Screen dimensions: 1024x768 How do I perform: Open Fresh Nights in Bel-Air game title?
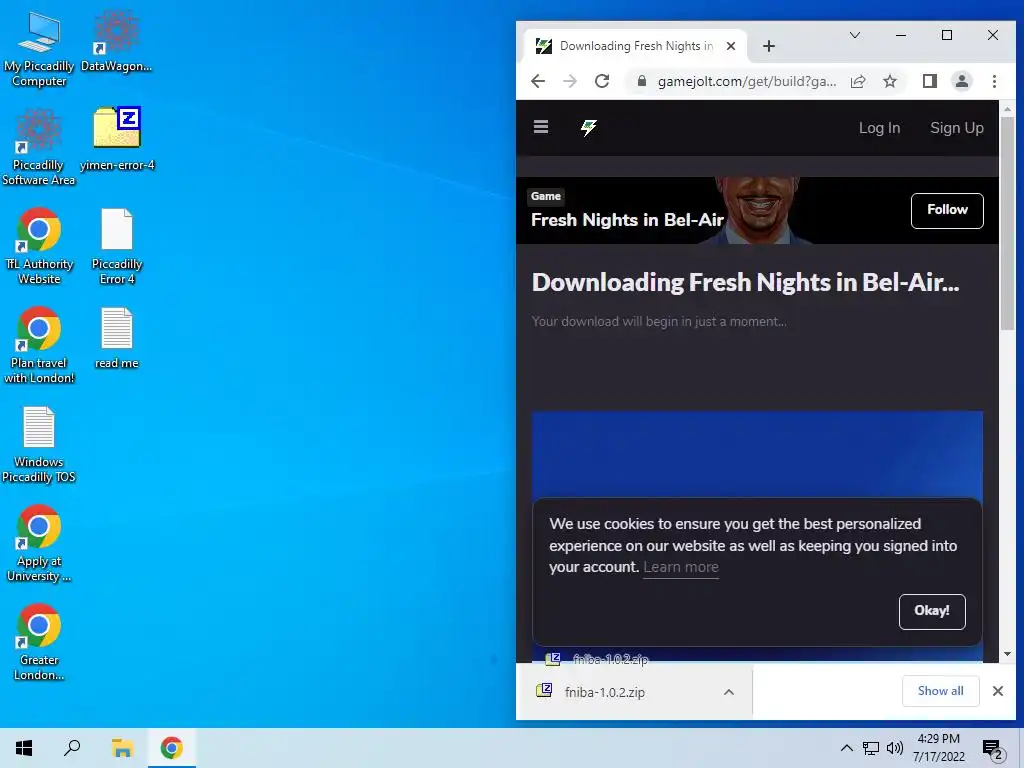click(x=627, y=220)
